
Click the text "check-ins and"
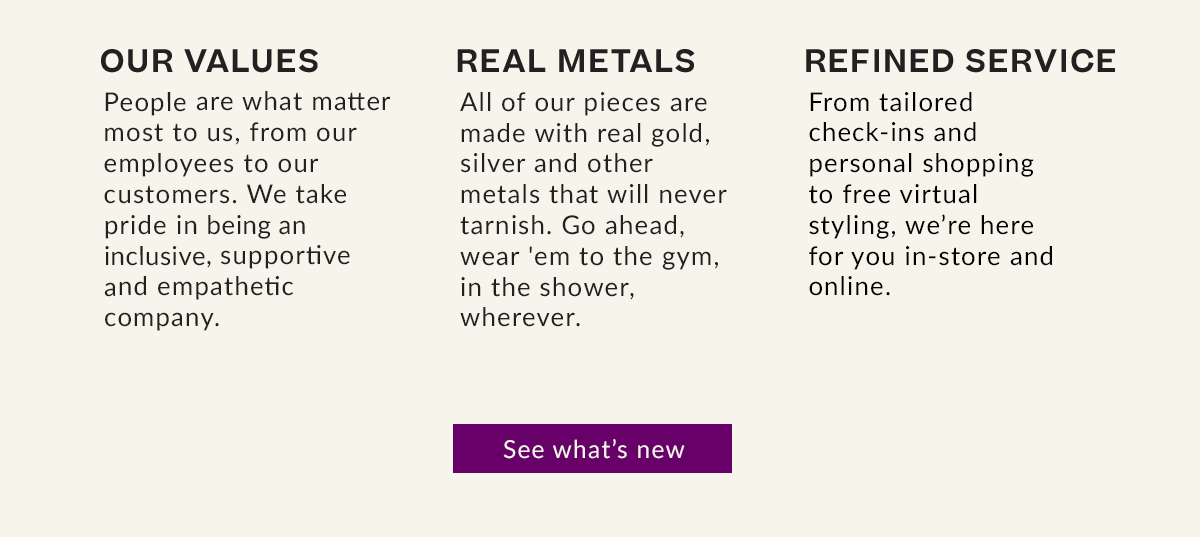(893, 133)
